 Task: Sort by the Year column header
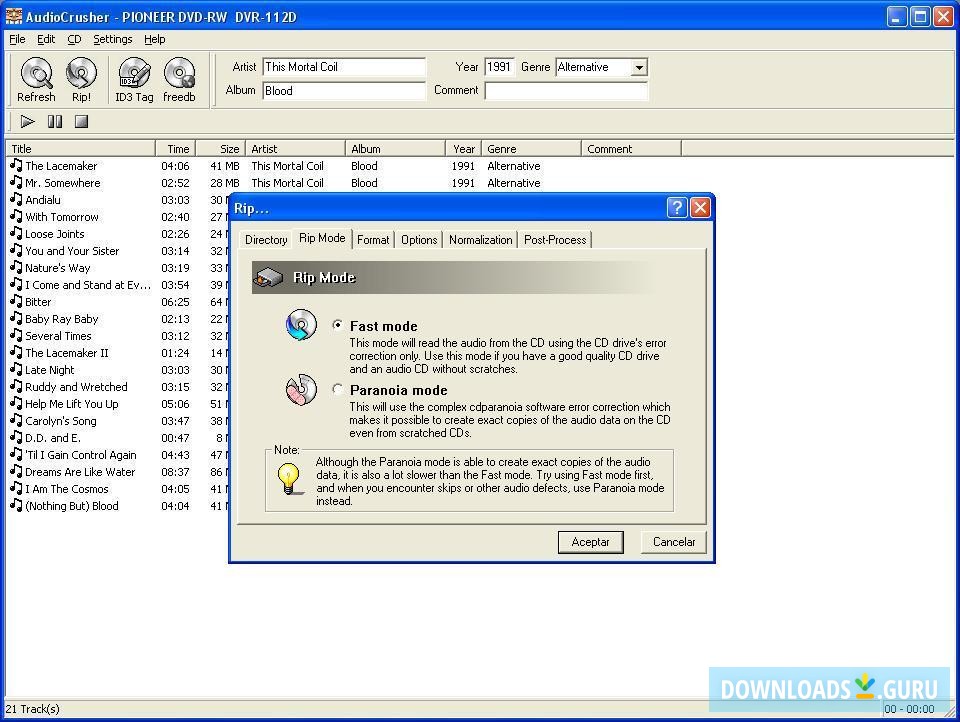coord(463,148)
